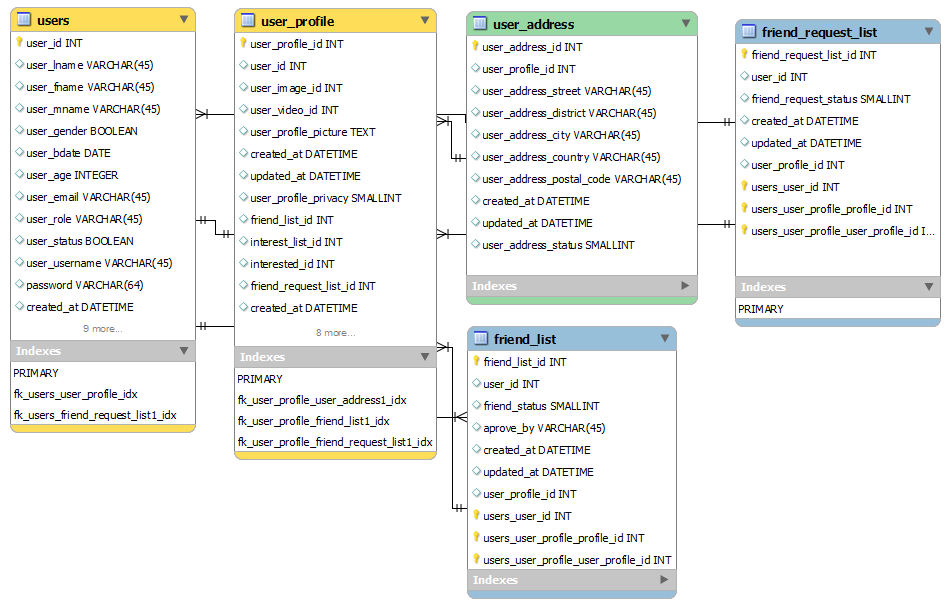Collapse the users table with header arrow
The image size is (950, 611).
(184, 19)
